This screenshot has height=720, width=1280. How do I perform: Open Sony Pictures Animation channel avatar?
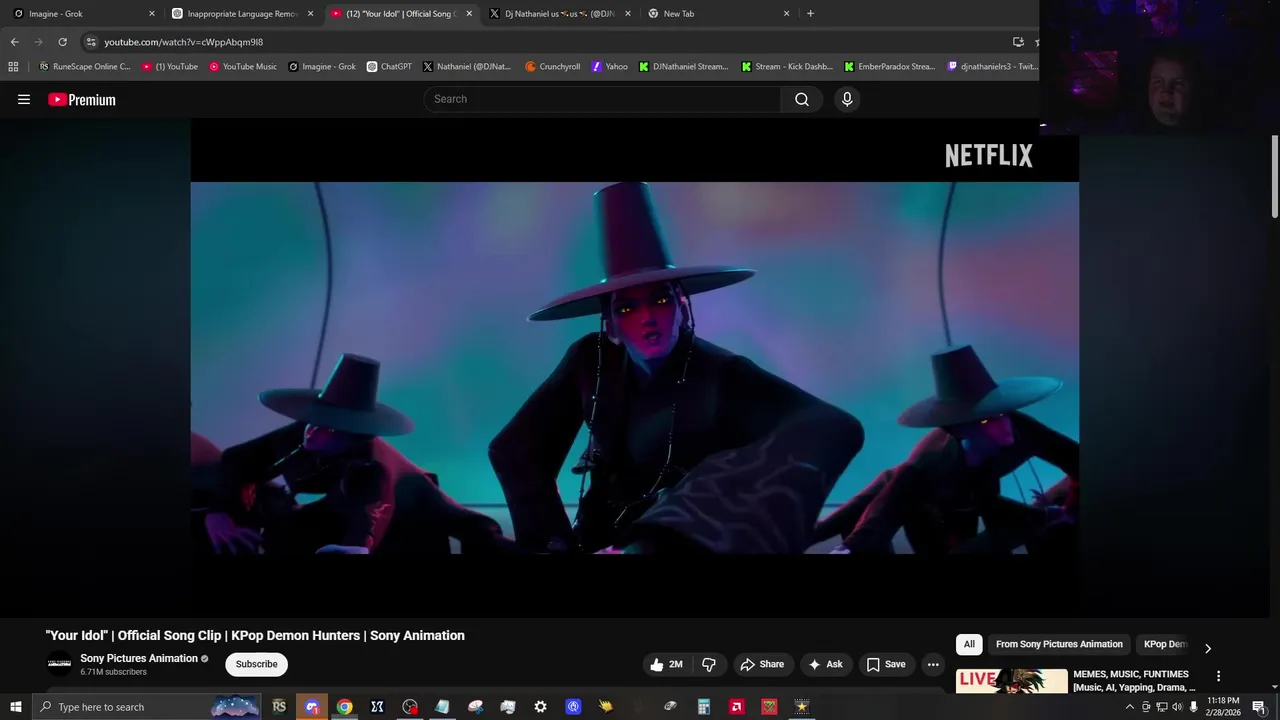click(59, 664)
